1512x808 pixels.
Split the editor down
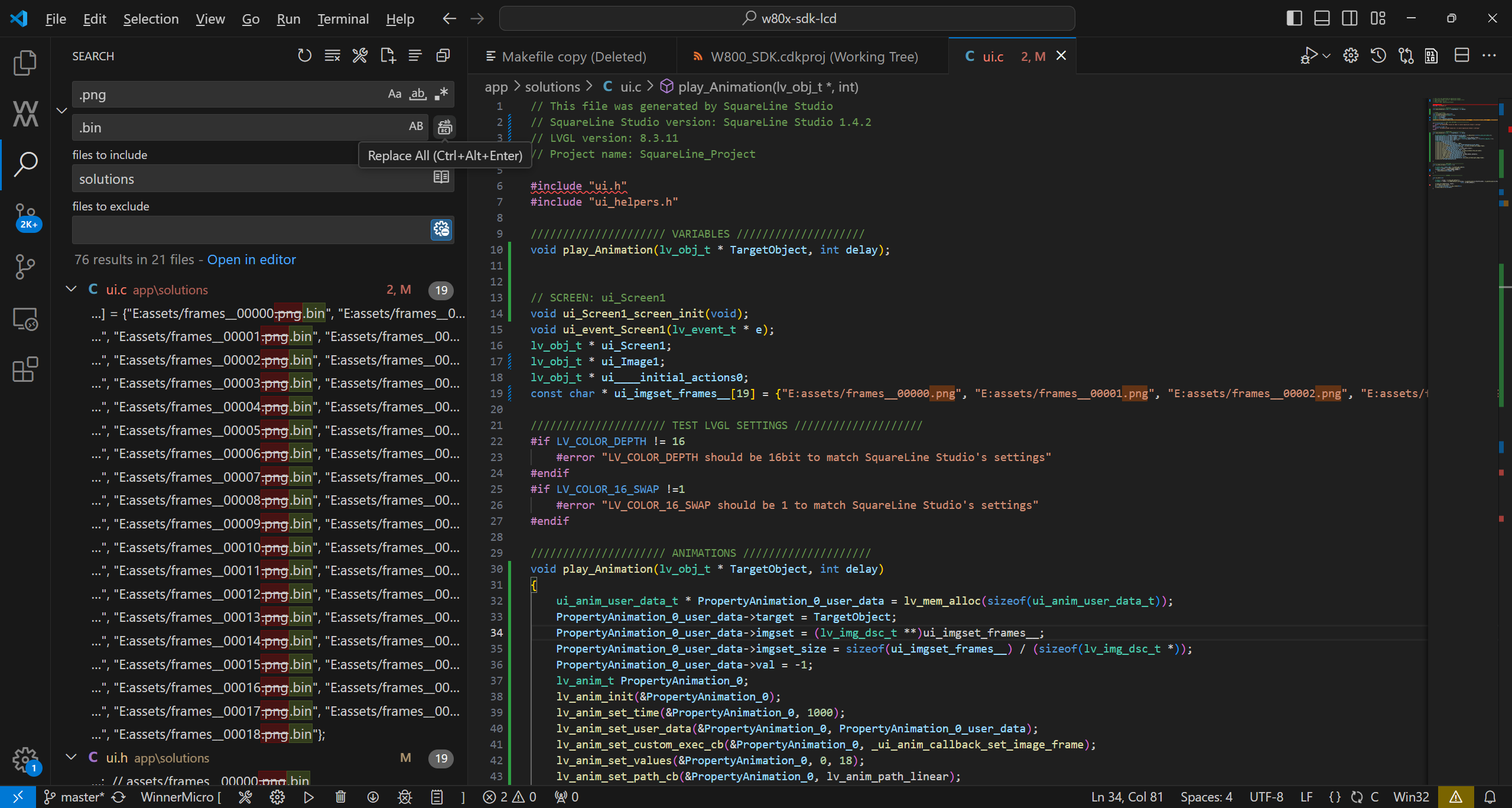pos(1461,56)
